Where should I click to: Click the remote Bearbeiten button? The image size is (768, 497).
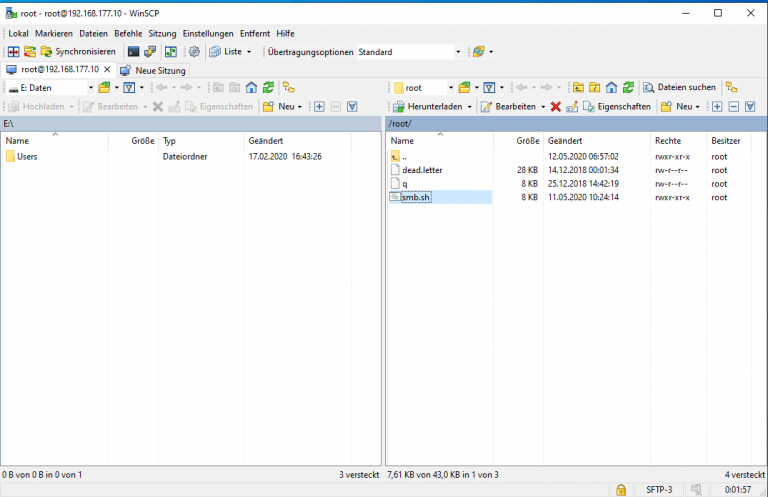508,106
